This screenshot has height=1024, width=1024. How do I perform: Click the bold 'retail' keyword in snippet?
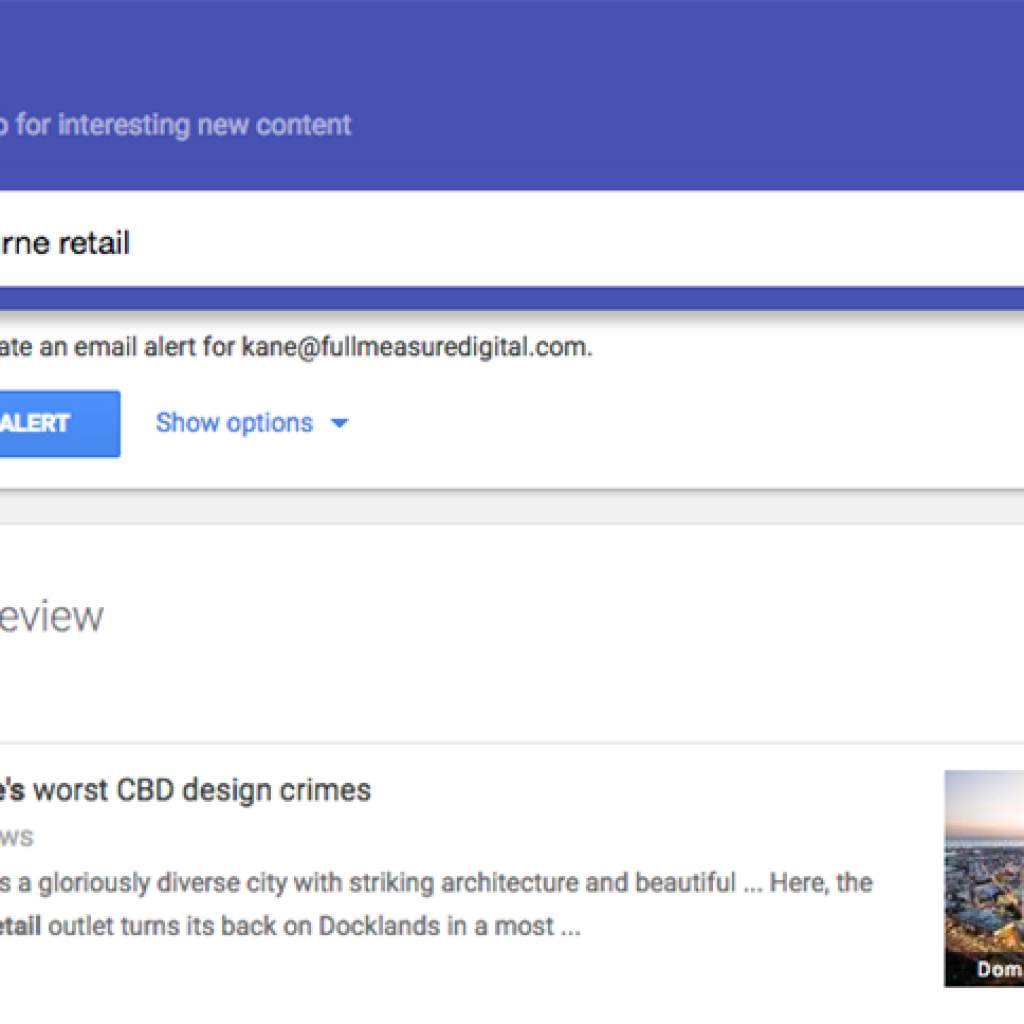(x=20, y=926)
